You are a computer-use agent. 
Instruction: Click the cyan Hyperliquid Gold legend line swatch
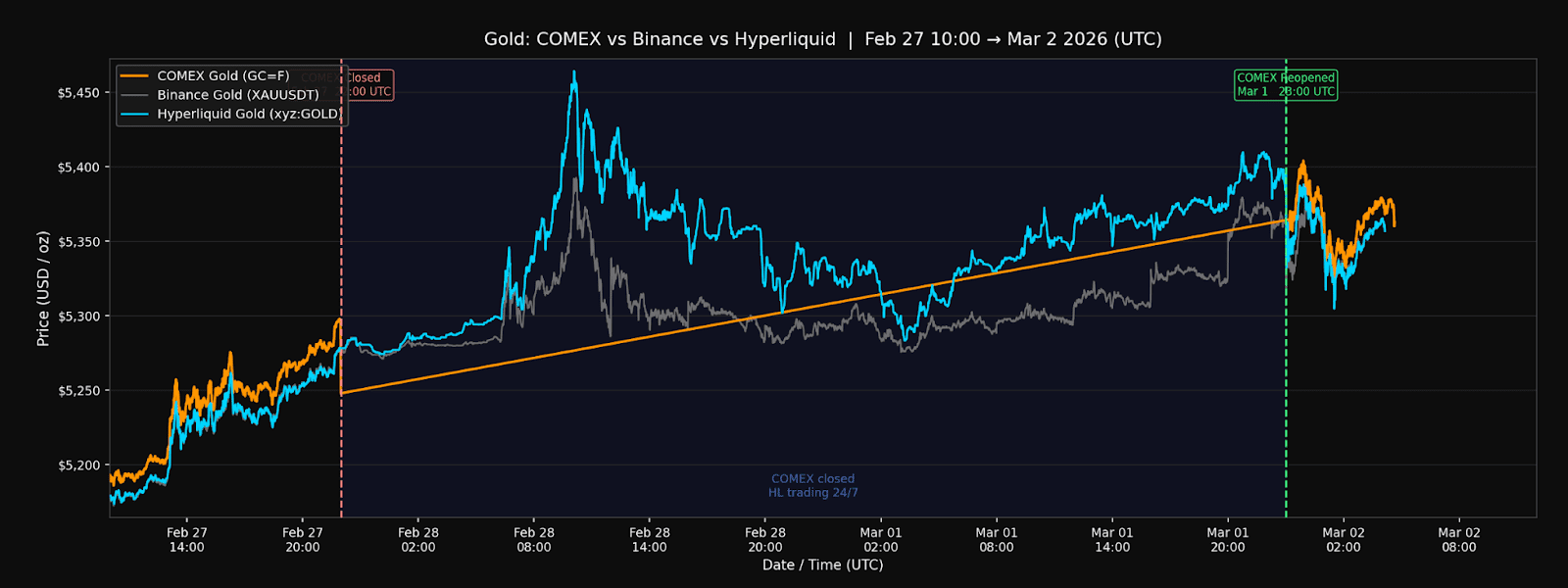click(x=134, y=115)
